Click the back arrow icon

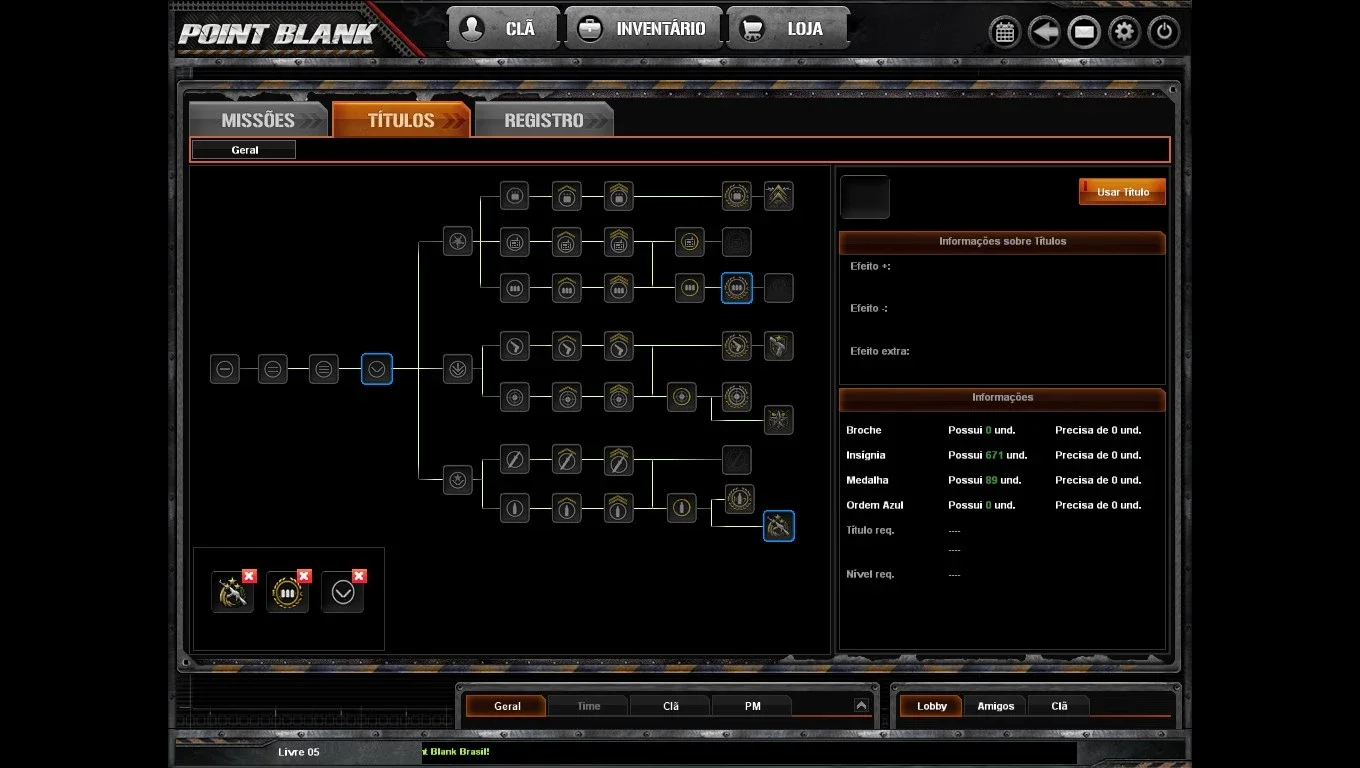(1044, 32)
